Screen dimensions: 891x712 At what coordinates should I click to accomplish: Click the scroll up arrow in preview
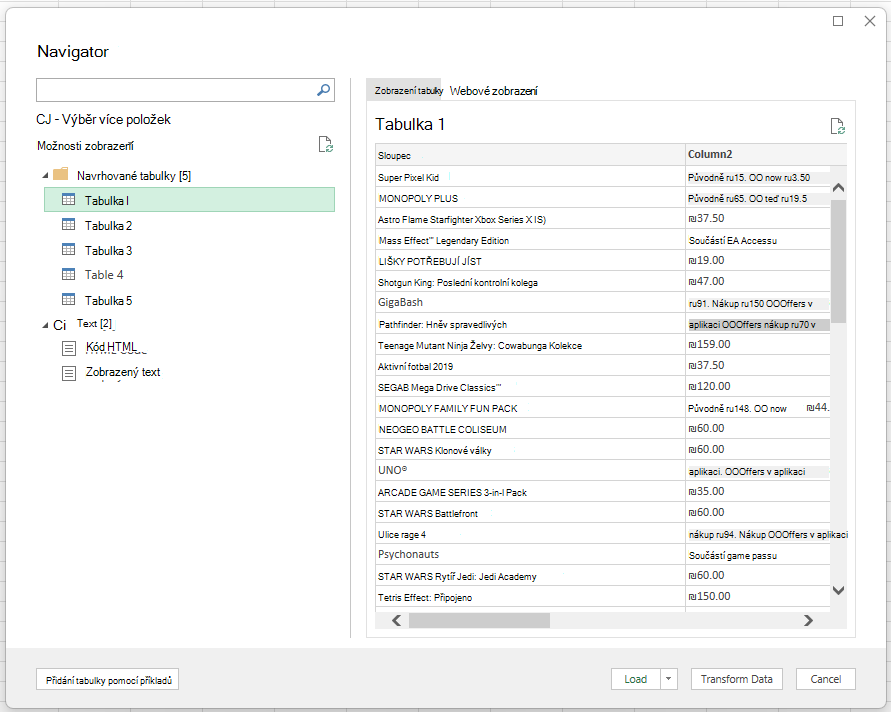[x=838, y=188]
